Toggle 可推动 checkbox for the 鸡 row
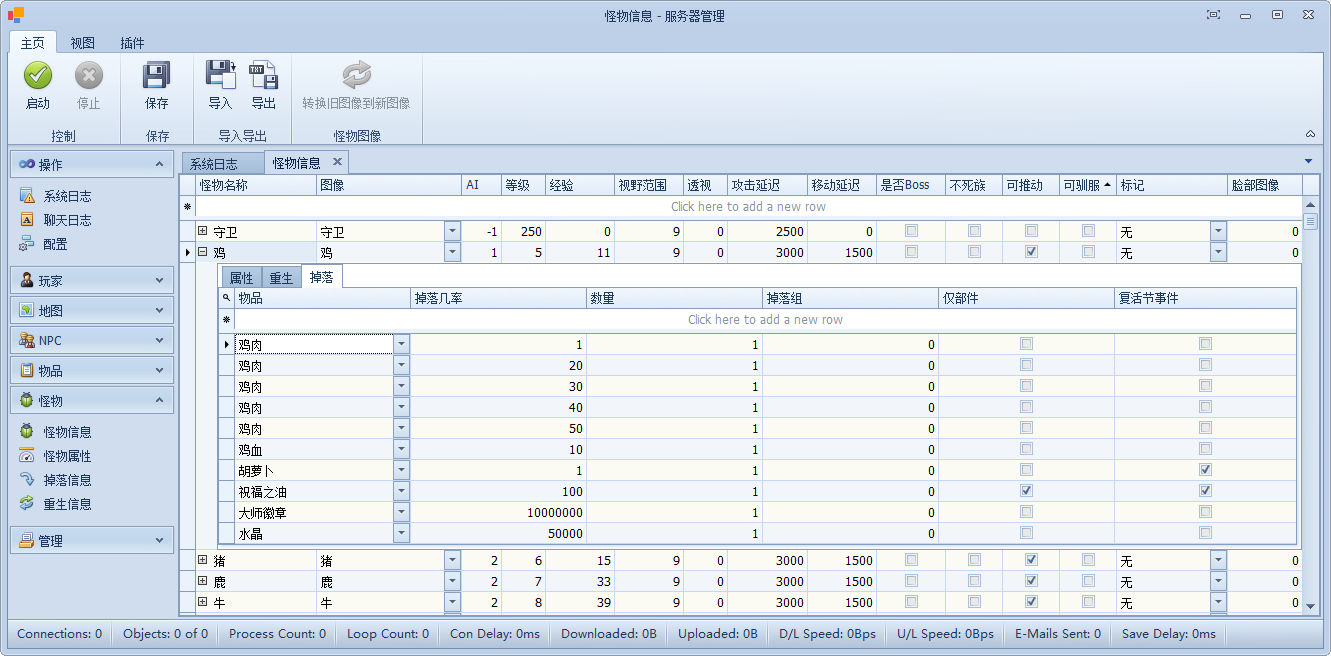 [1031, 252]
